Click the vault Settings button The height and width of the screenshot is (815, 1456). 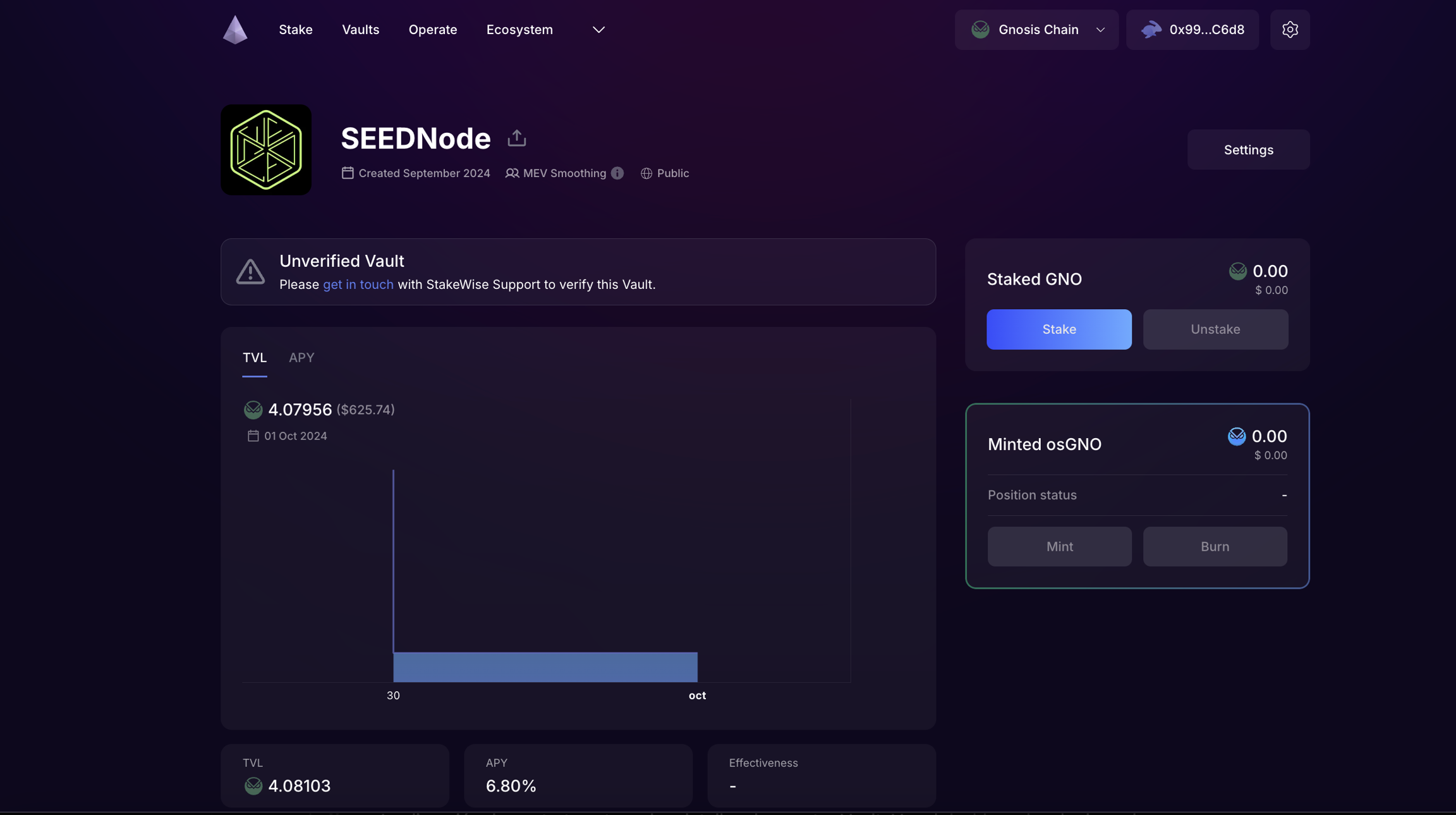coord(1248,150)
